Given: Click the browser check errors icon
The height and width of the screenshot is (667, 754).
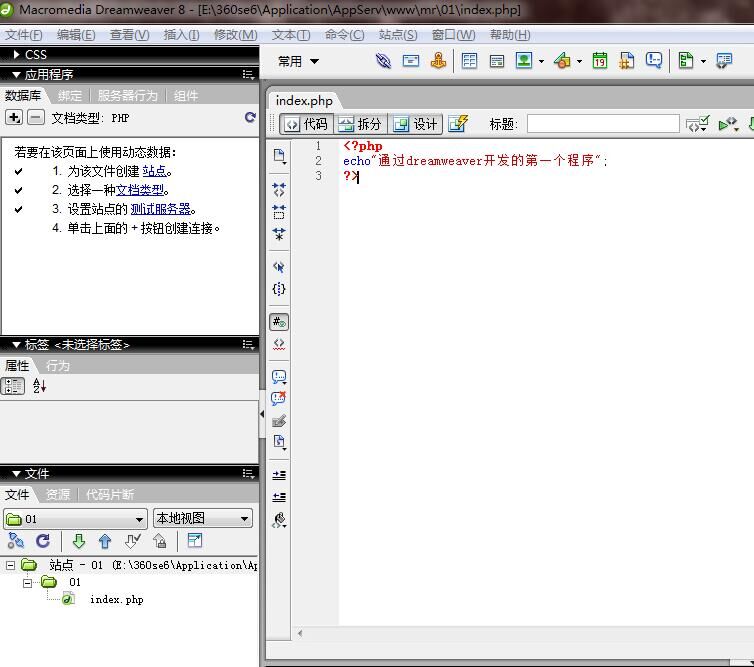Looking at the screenshot, I should [697, 124].
